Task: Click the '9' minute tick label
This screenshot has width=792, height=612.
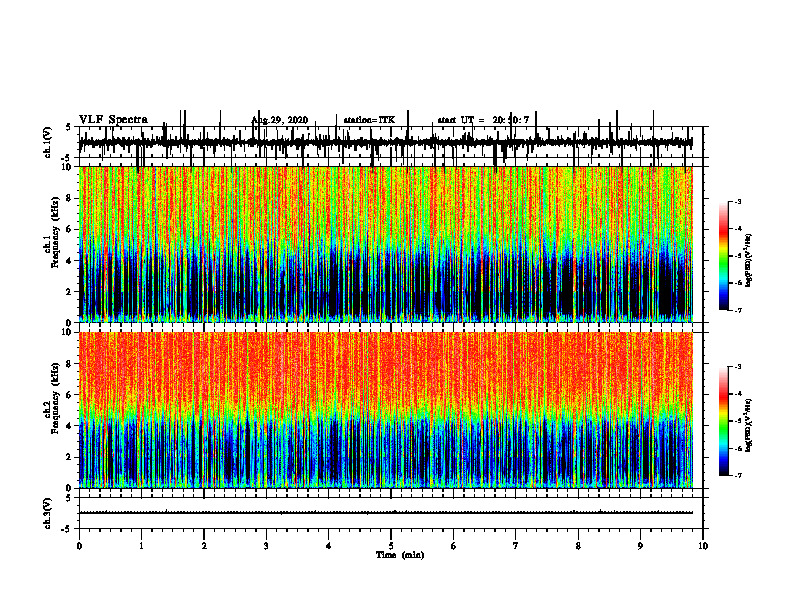Action: coord(640,546)
